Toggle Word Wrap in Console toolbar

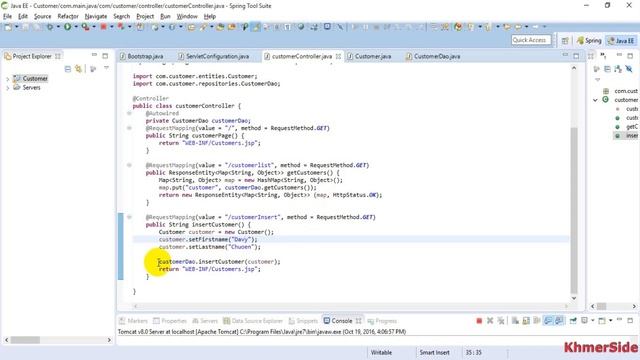pos(537,321)
